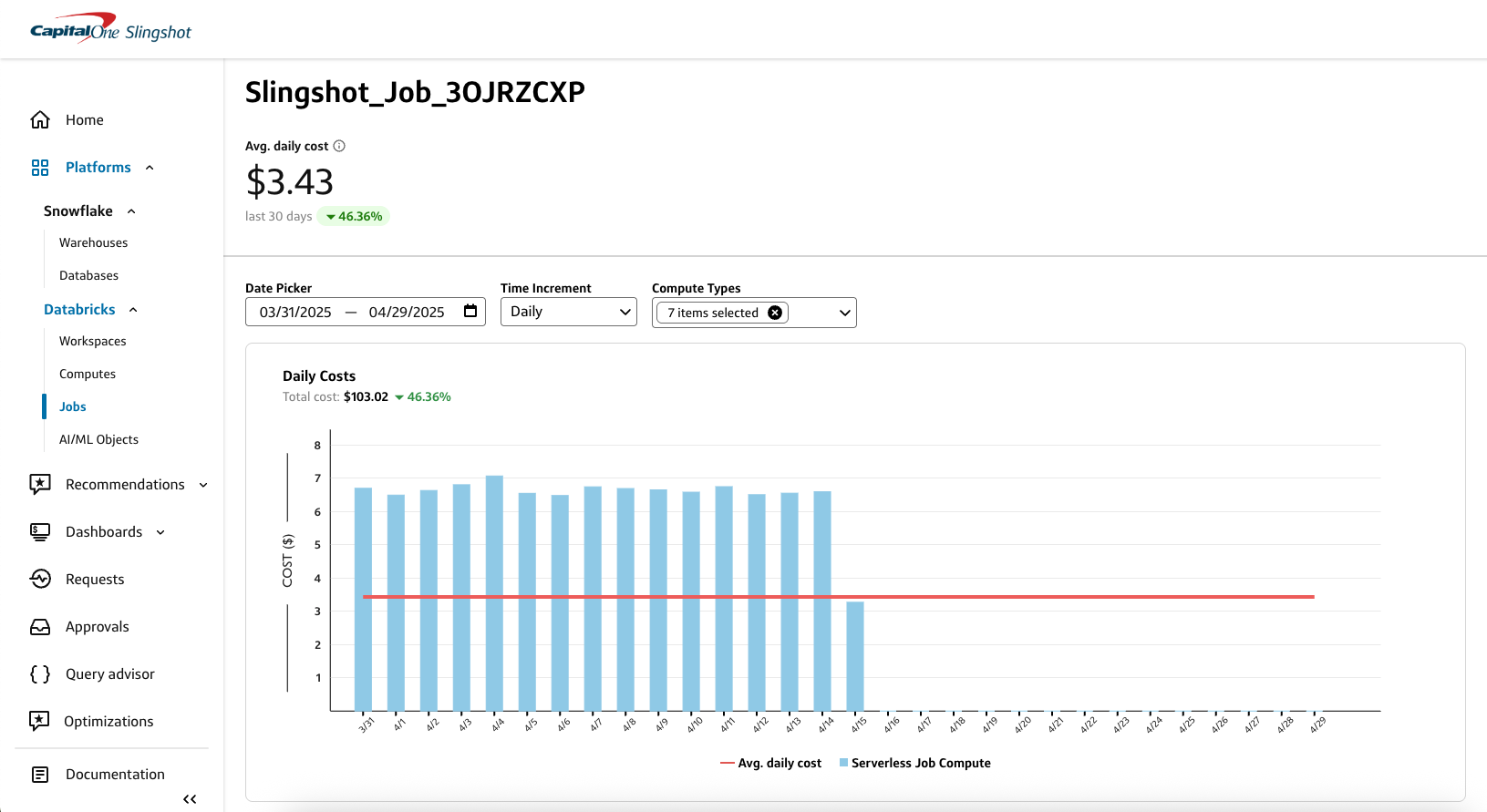Toggle Serverless Job Compute legend series
The width and height of the screenshot is (1487, 812).
tap(914, 763)
